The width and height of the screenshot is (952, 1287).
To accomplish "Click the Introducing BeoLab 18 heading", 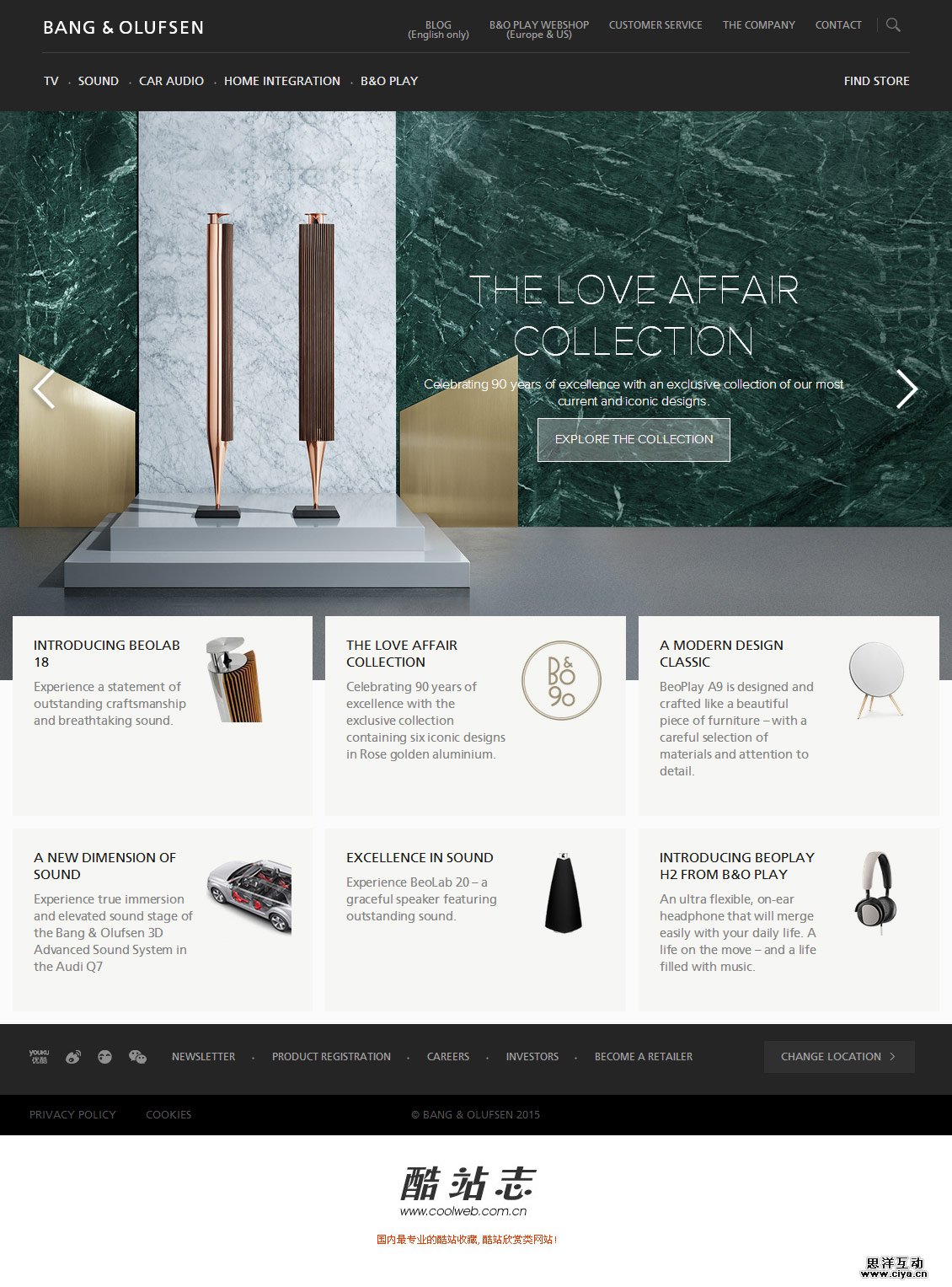I will (x=107, y=653).
